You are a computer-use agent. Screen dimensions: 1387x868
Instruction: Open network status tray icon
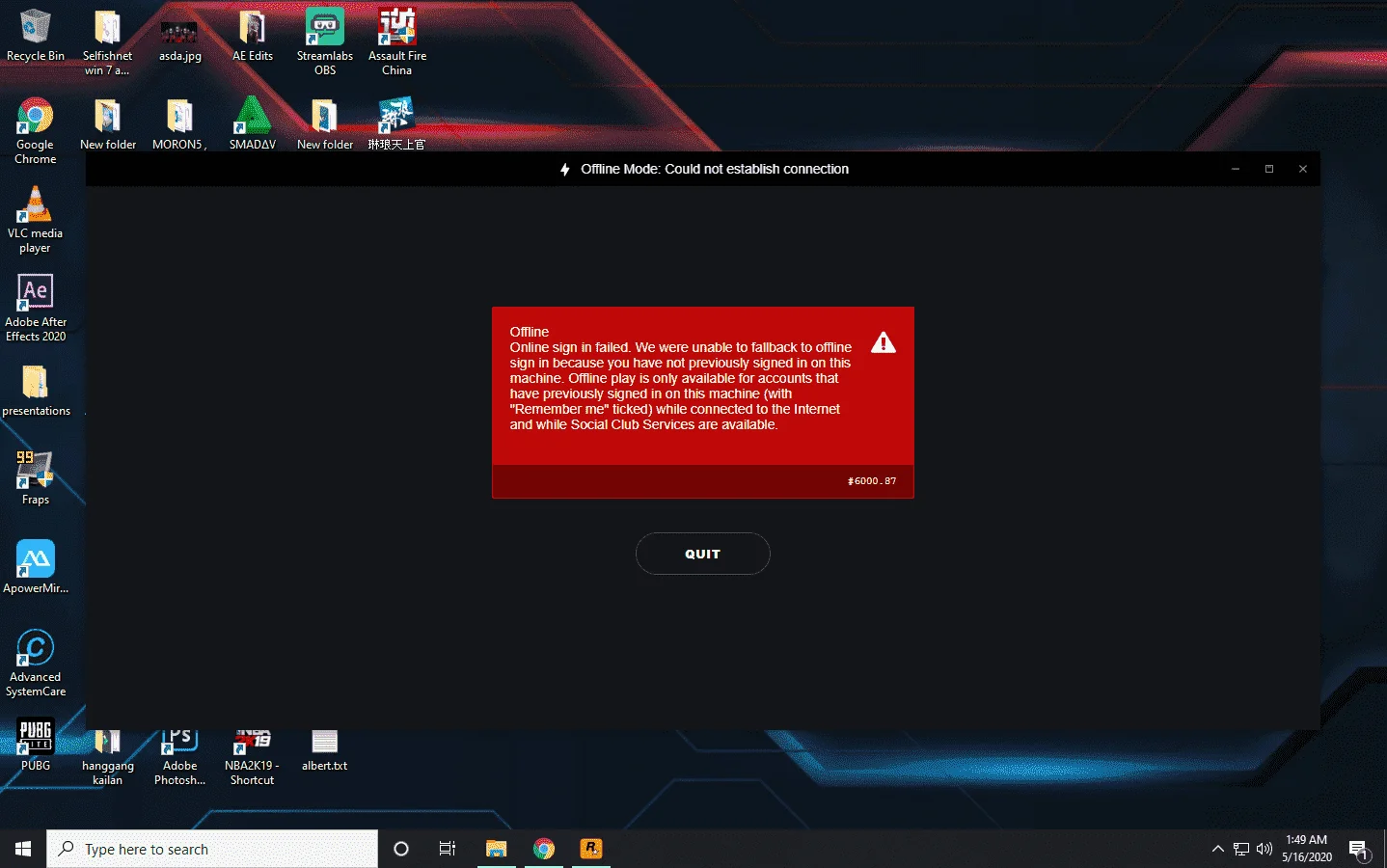1241,849
